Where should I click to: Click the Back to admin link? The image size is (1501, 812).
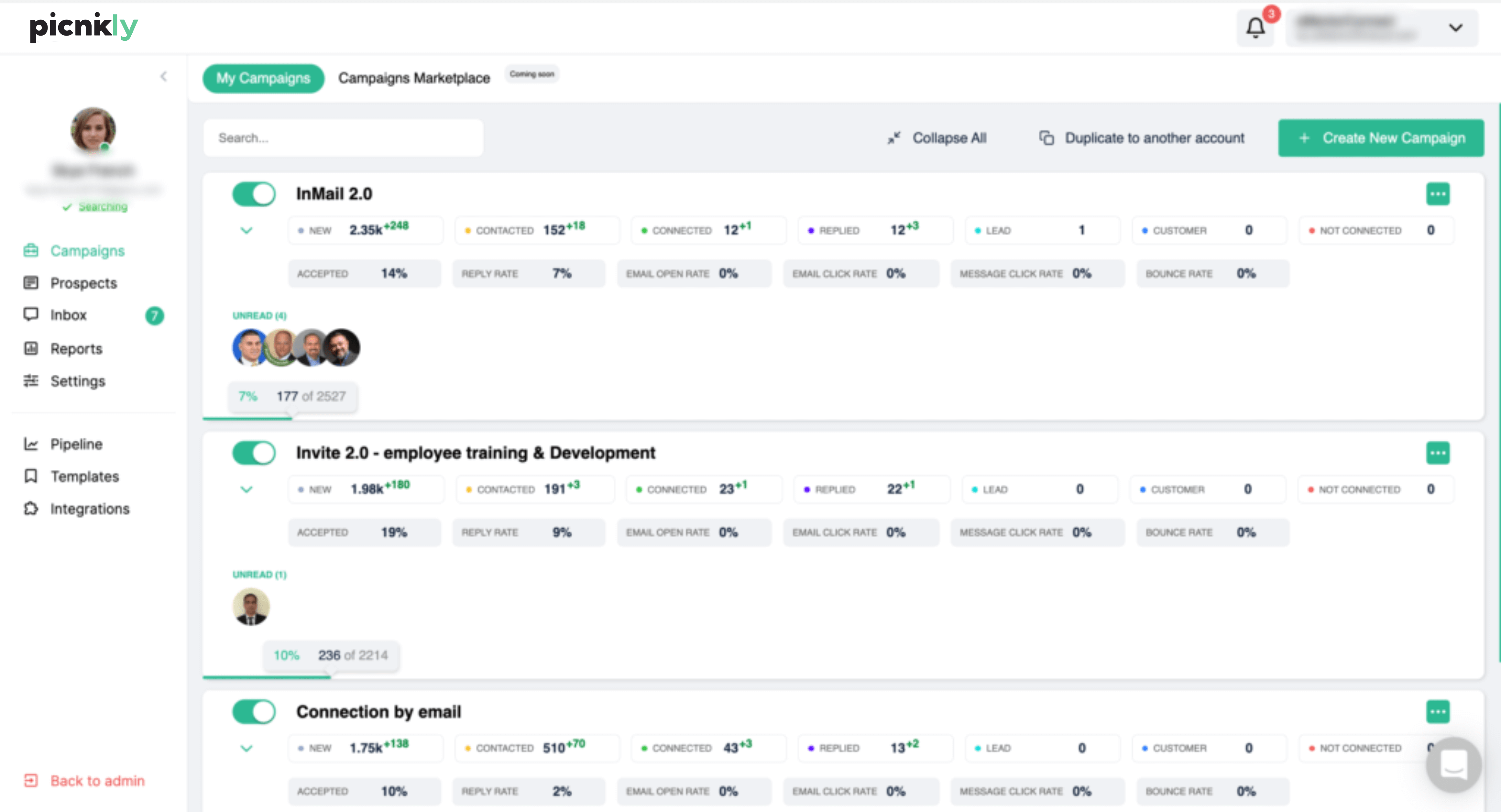[97, 781]
